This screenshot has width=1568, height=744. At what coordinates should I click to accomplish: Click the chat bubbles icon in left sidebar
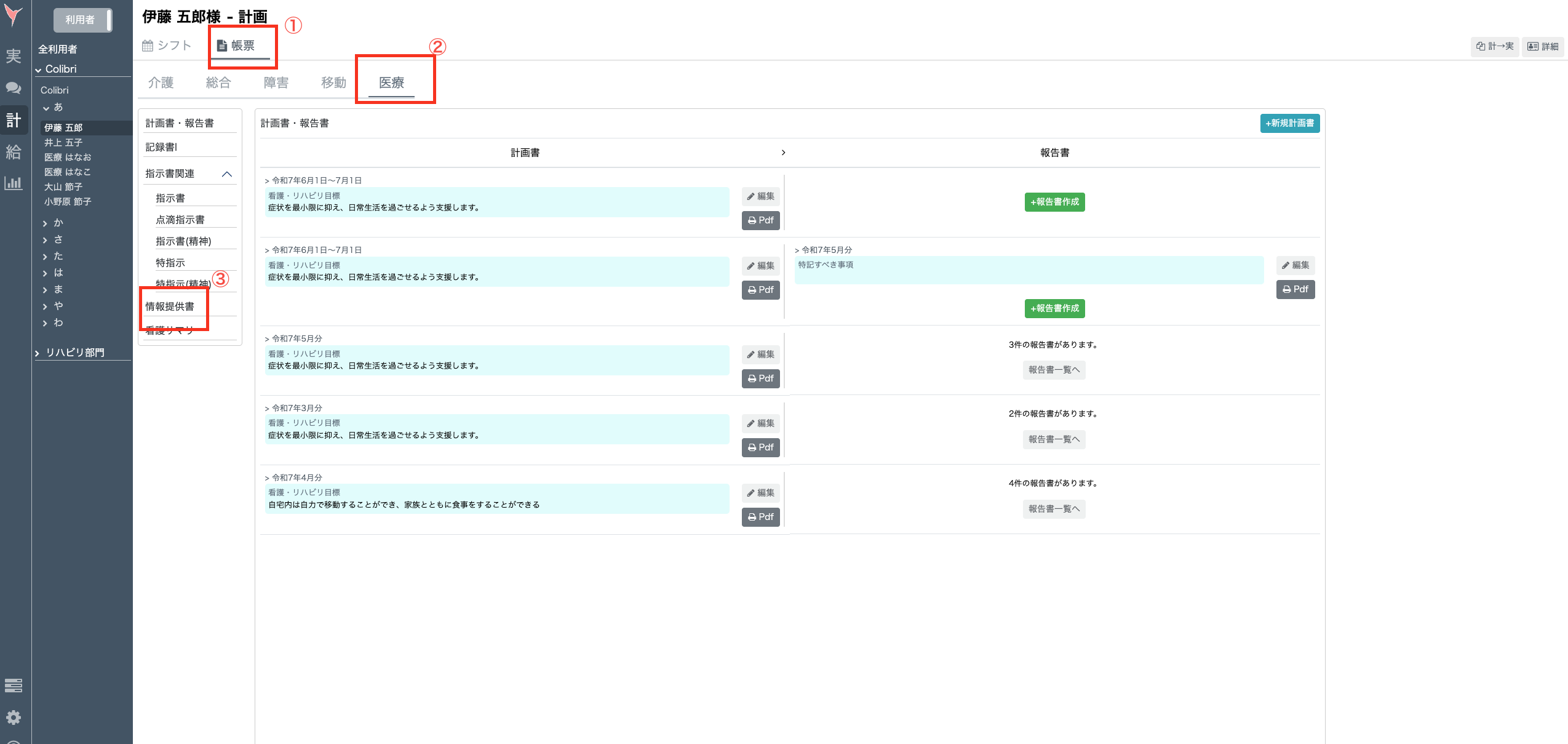pos(14,88)
